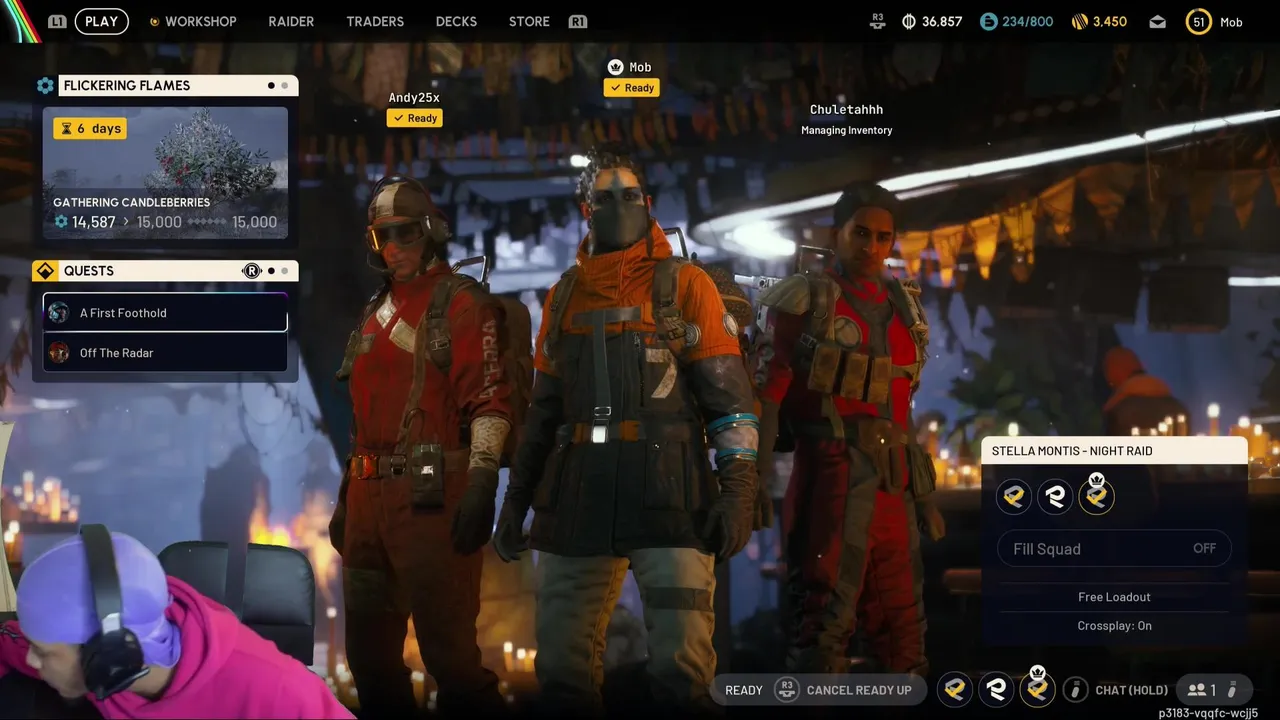Click CANCEL READY UP

click(859, 690)
